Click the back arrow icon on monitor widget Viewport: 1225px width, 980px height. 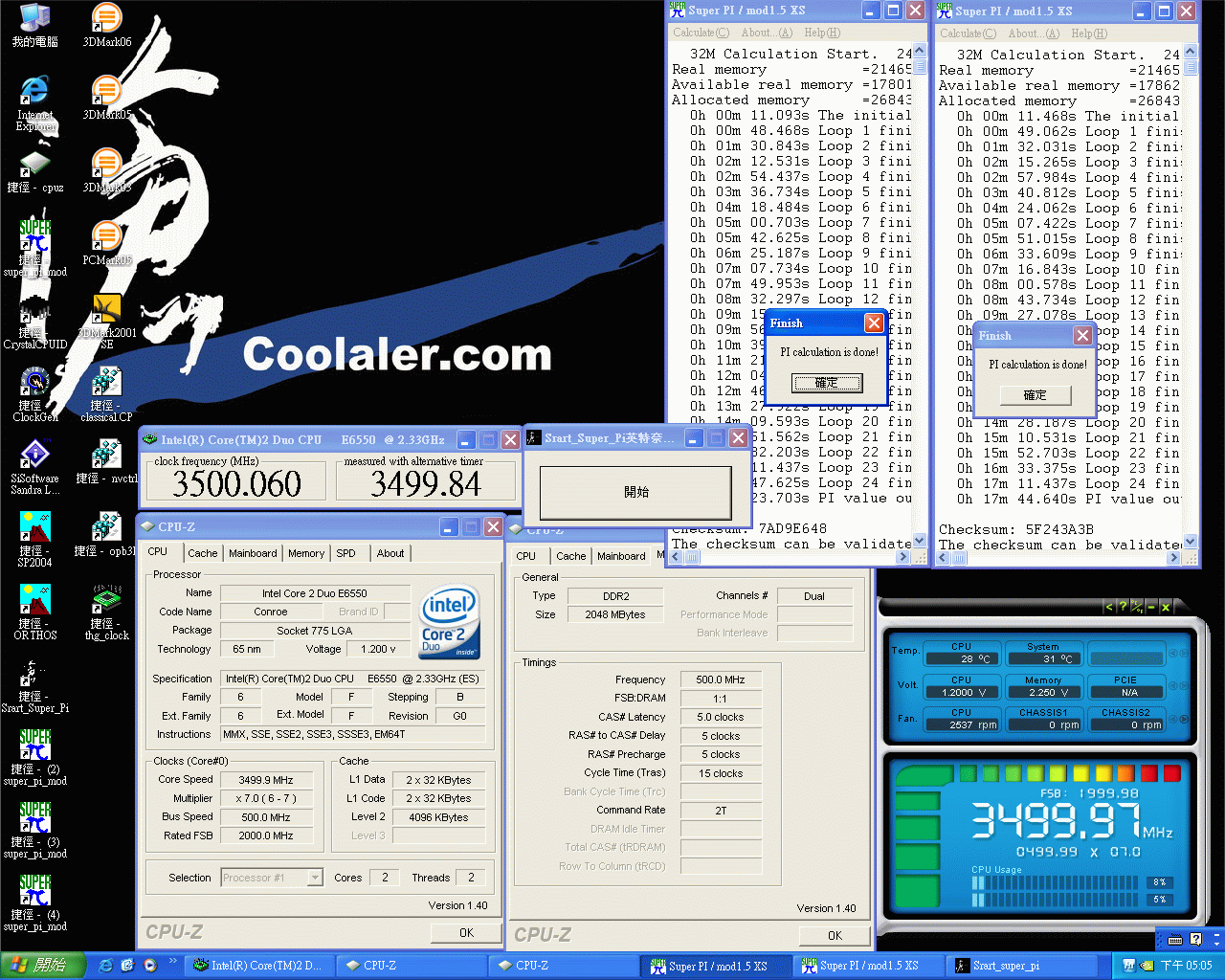pos(1109,607)
